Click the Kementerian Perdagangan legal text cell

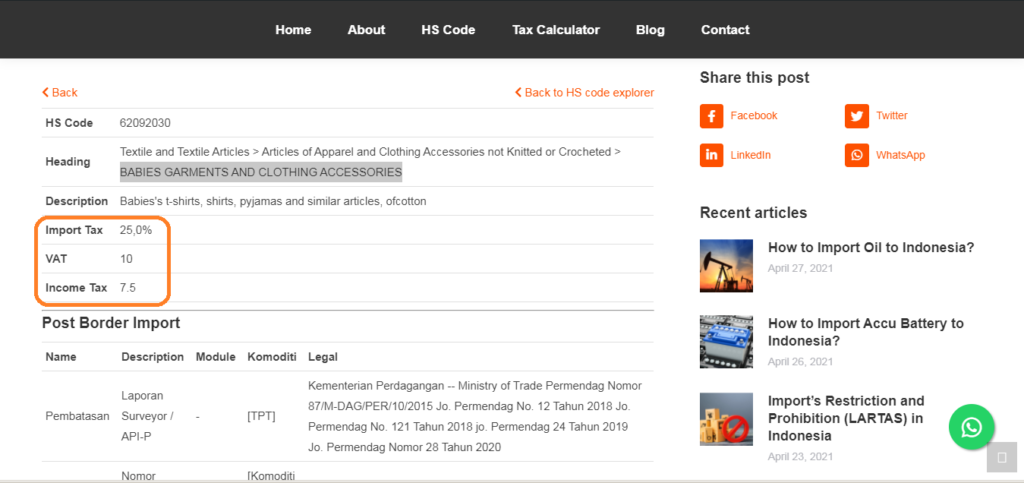(475, 416)
